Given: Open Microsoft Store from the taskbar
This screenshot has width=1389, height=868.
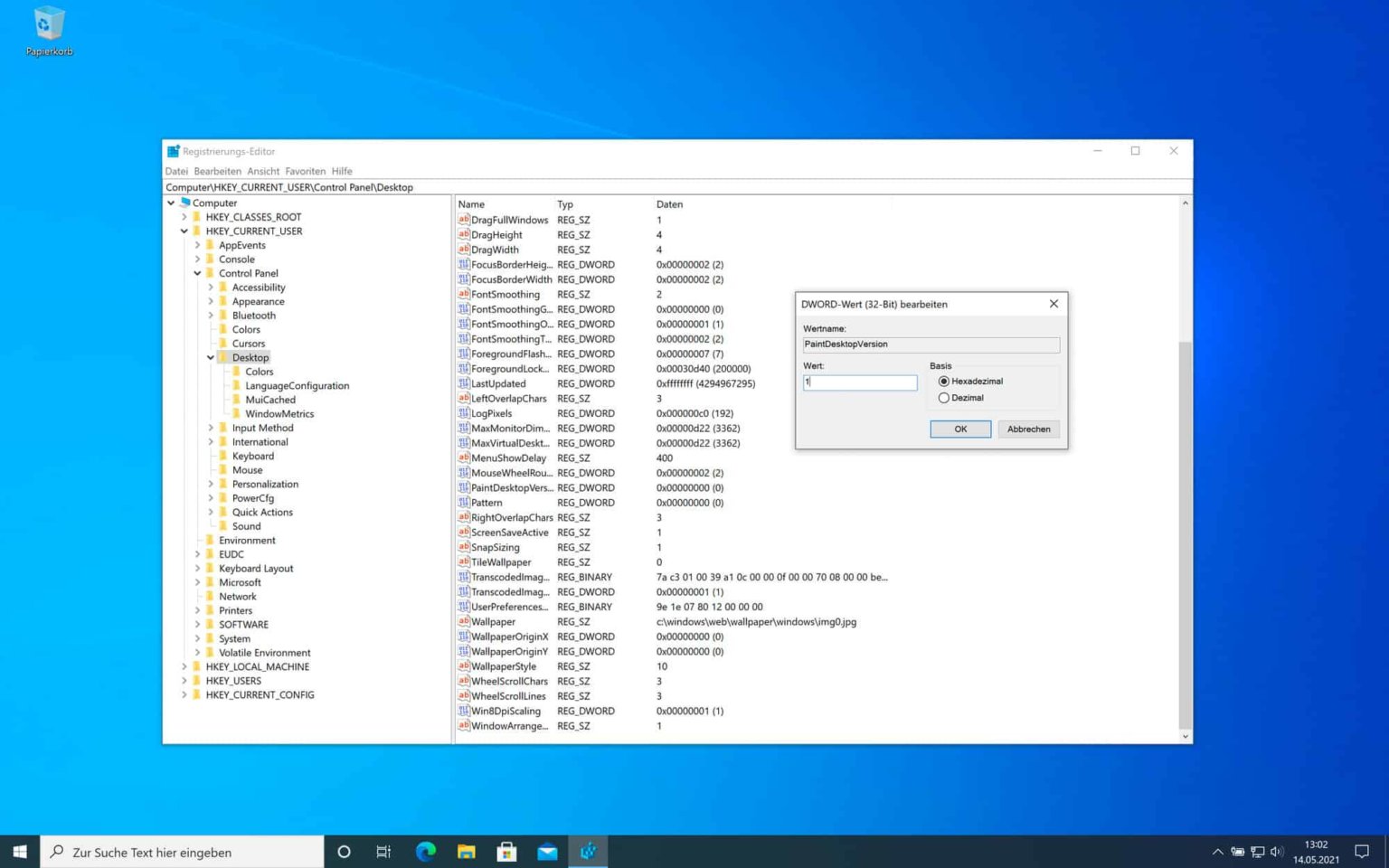Looking at the screenshot, I should [x=506, y=851].
